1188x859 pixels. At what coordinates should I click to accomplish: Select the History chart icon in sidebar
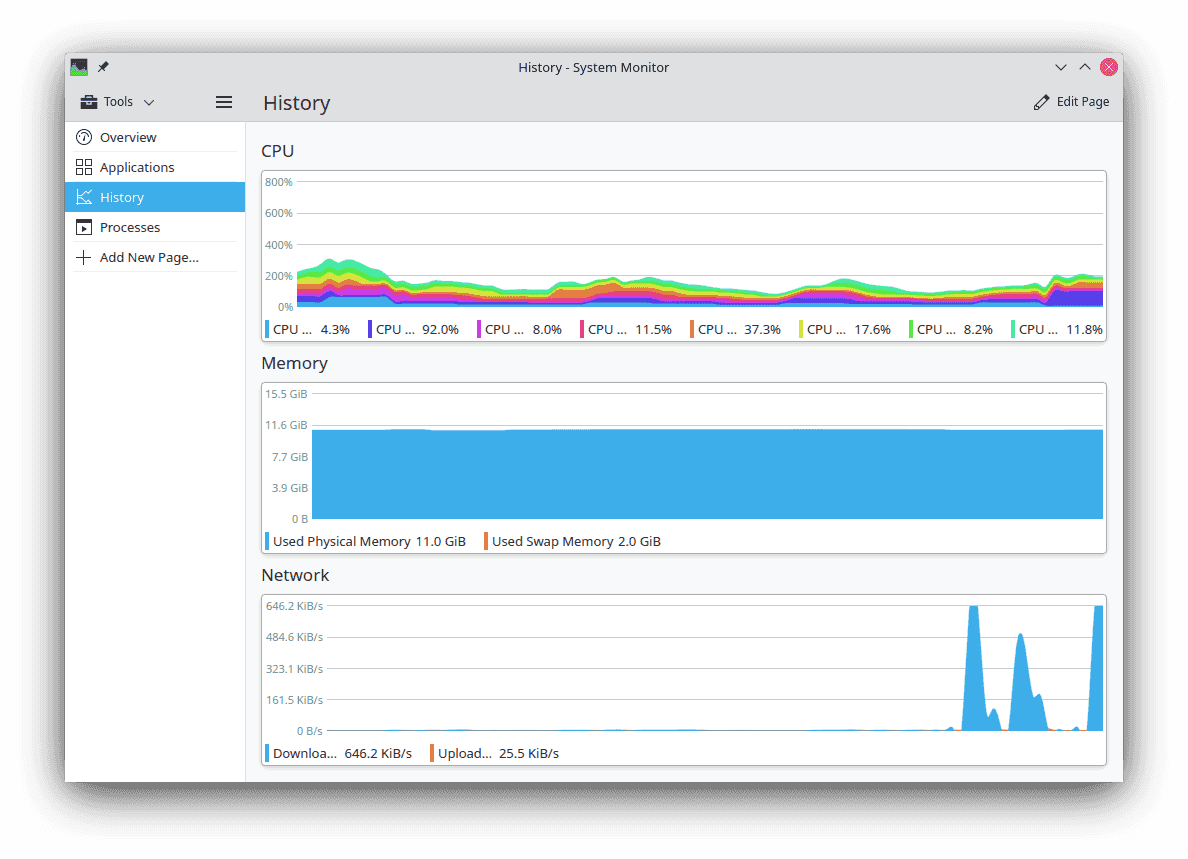point(85,197)
